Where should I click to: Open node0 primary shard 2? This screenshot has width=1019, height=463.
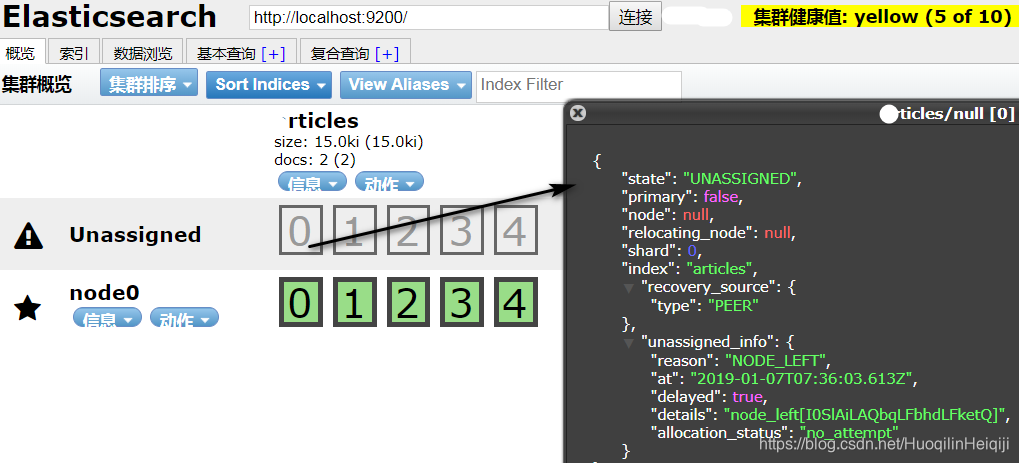[x=407, y=302]
